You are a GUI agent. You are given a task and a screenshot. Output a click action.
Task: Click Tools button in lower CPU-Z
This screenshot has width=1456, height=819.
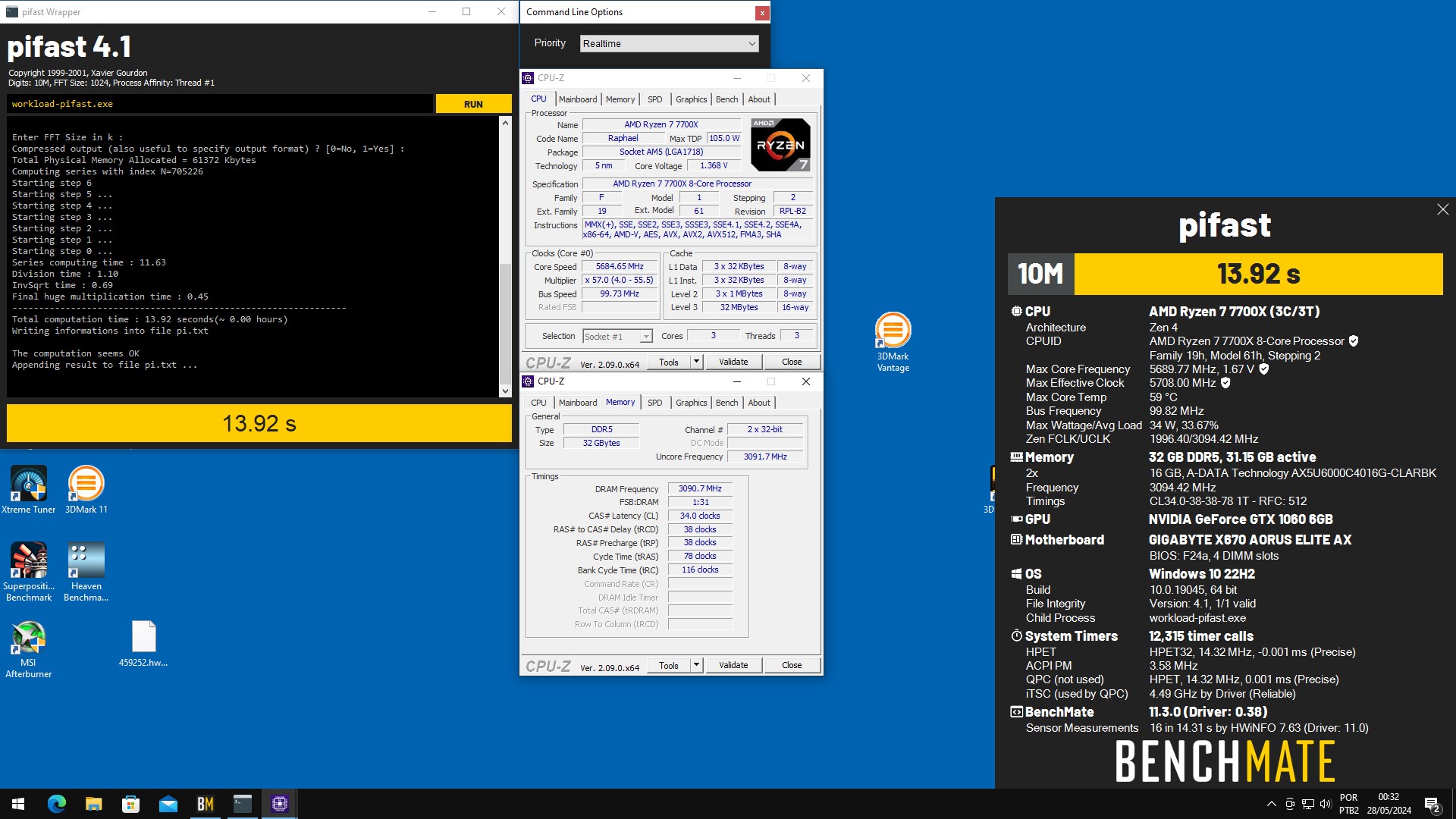(669, 665)
